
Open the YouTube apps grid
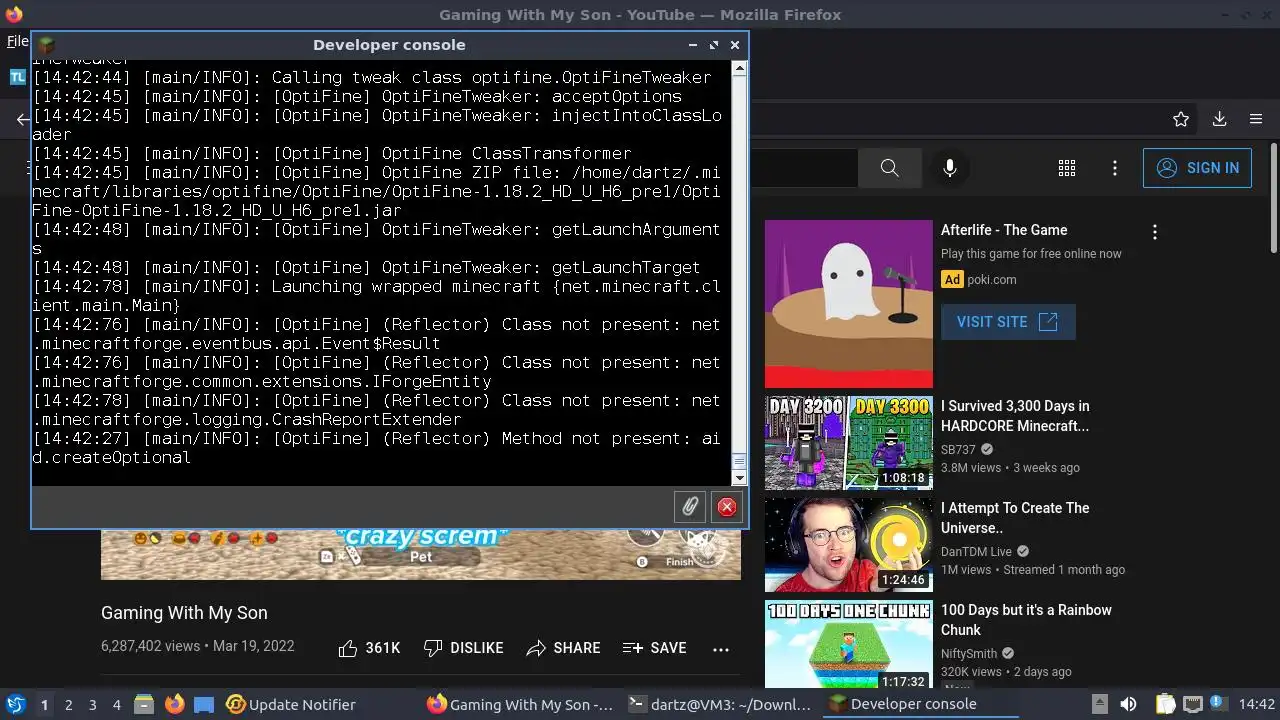[1067, 168]
